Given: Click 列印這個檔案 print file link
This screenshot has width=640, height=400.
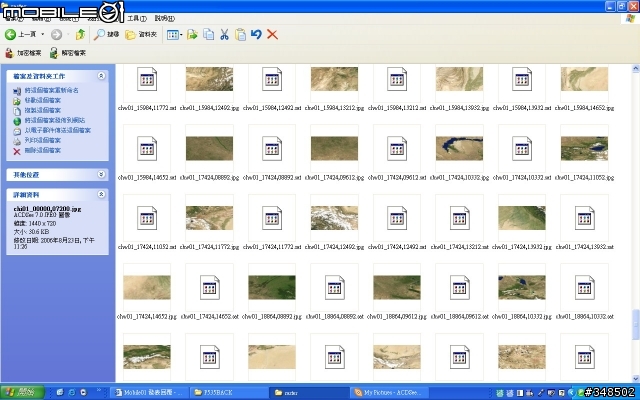Looking at the screenshot, I should (x=43, y=140).
